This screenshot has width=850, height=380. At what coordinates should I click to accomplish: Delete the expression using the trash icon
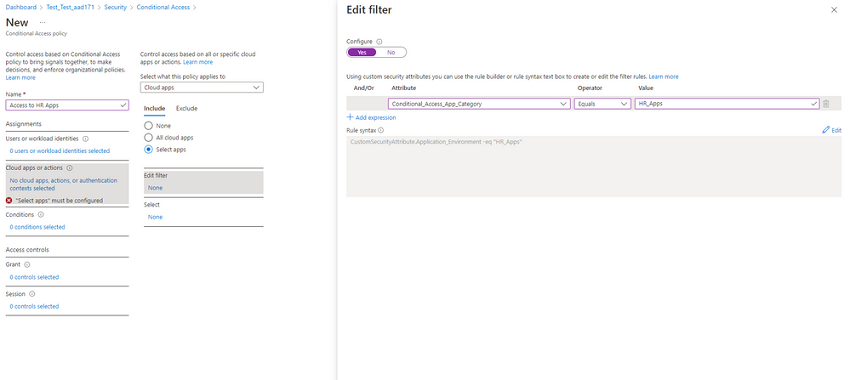826,104
